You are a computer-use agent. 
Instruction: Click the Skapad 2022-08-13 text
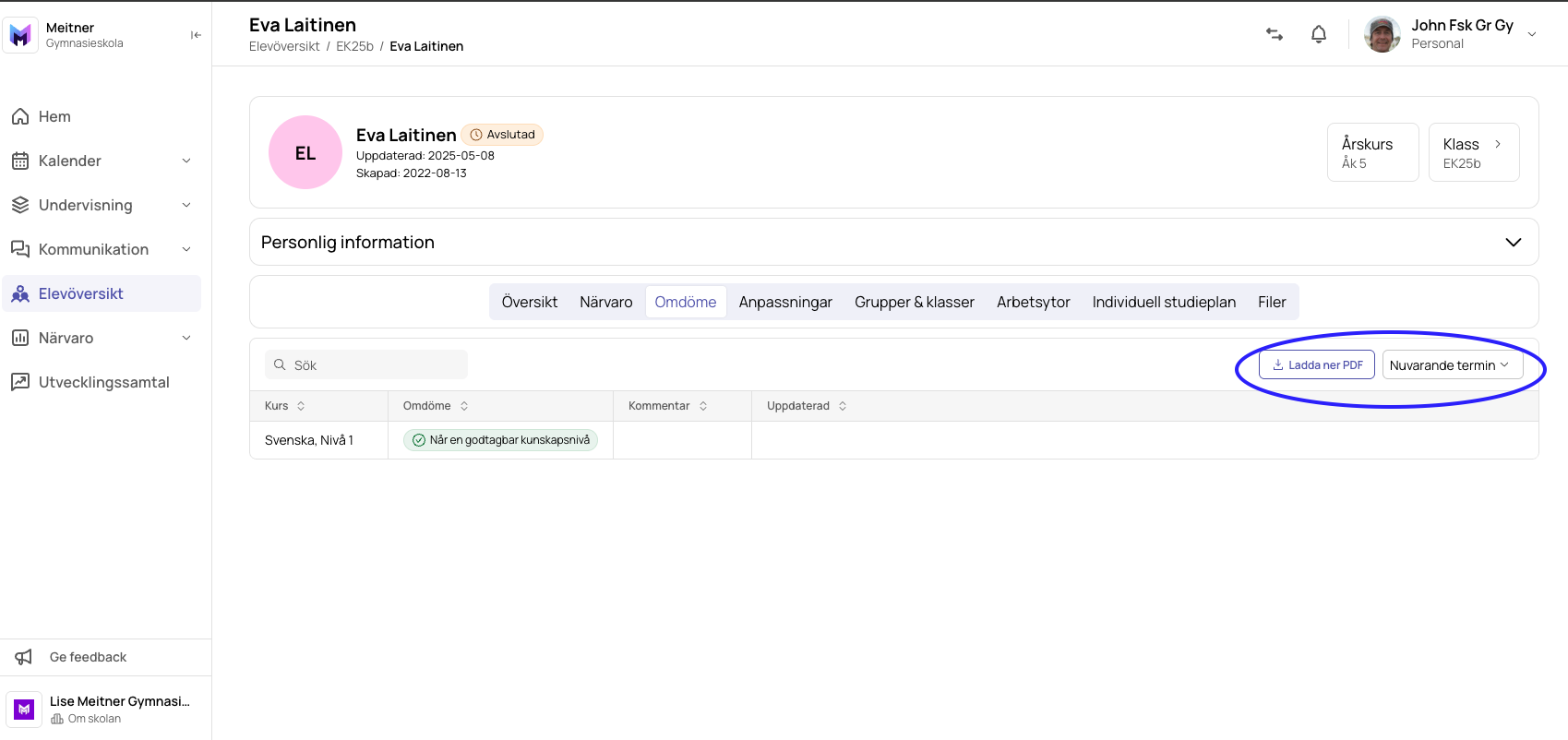coord(412,173)
